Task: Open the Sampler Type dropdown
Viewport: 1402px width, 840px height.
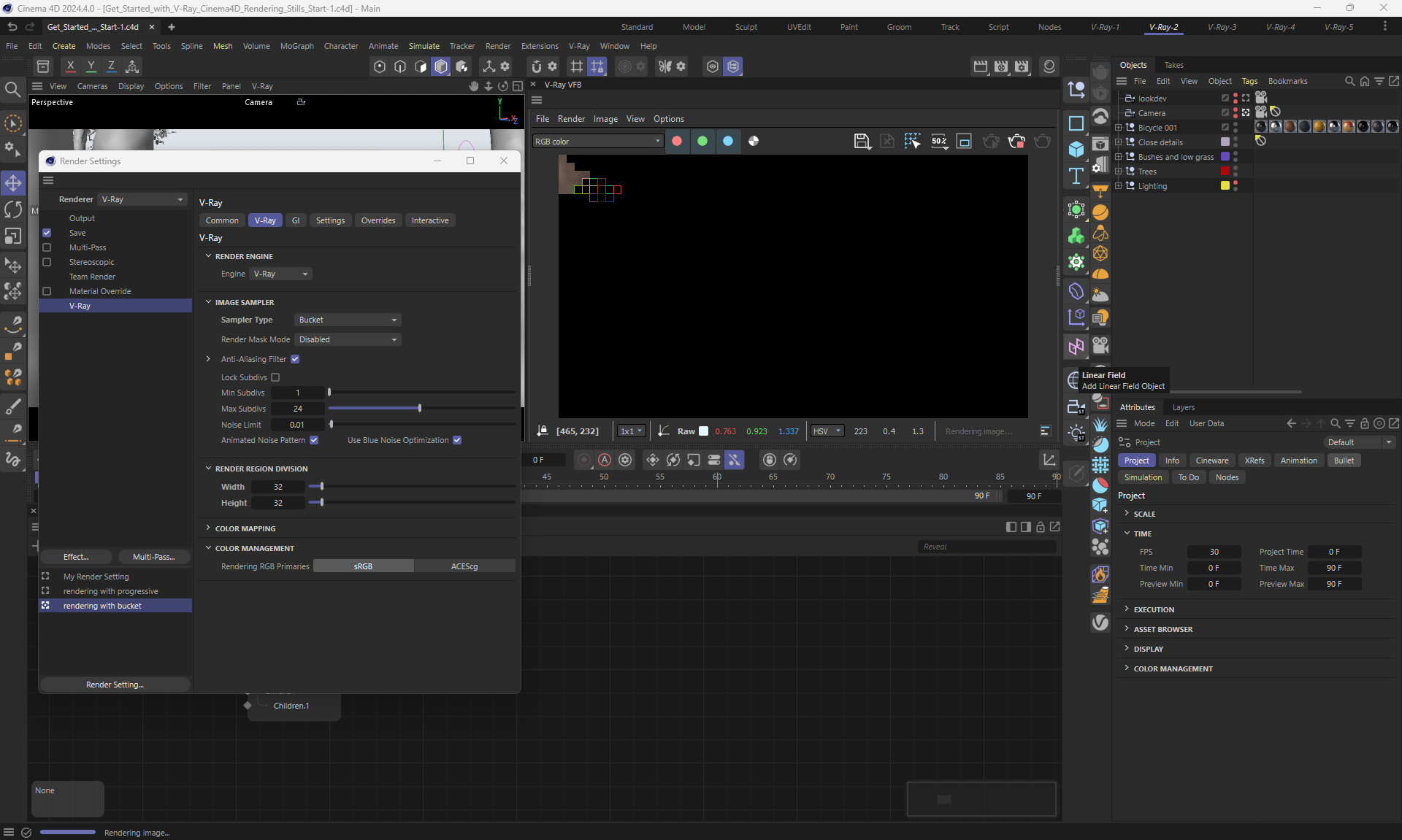Action: click(x=348, y=320)
